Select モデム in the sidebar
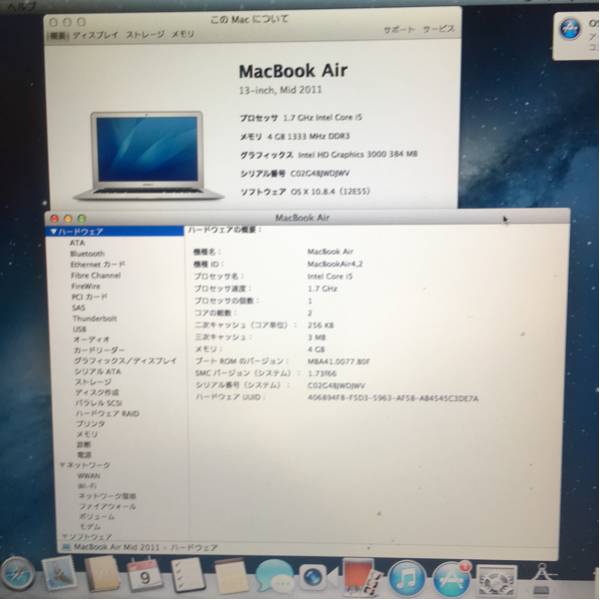 [90, 527]
